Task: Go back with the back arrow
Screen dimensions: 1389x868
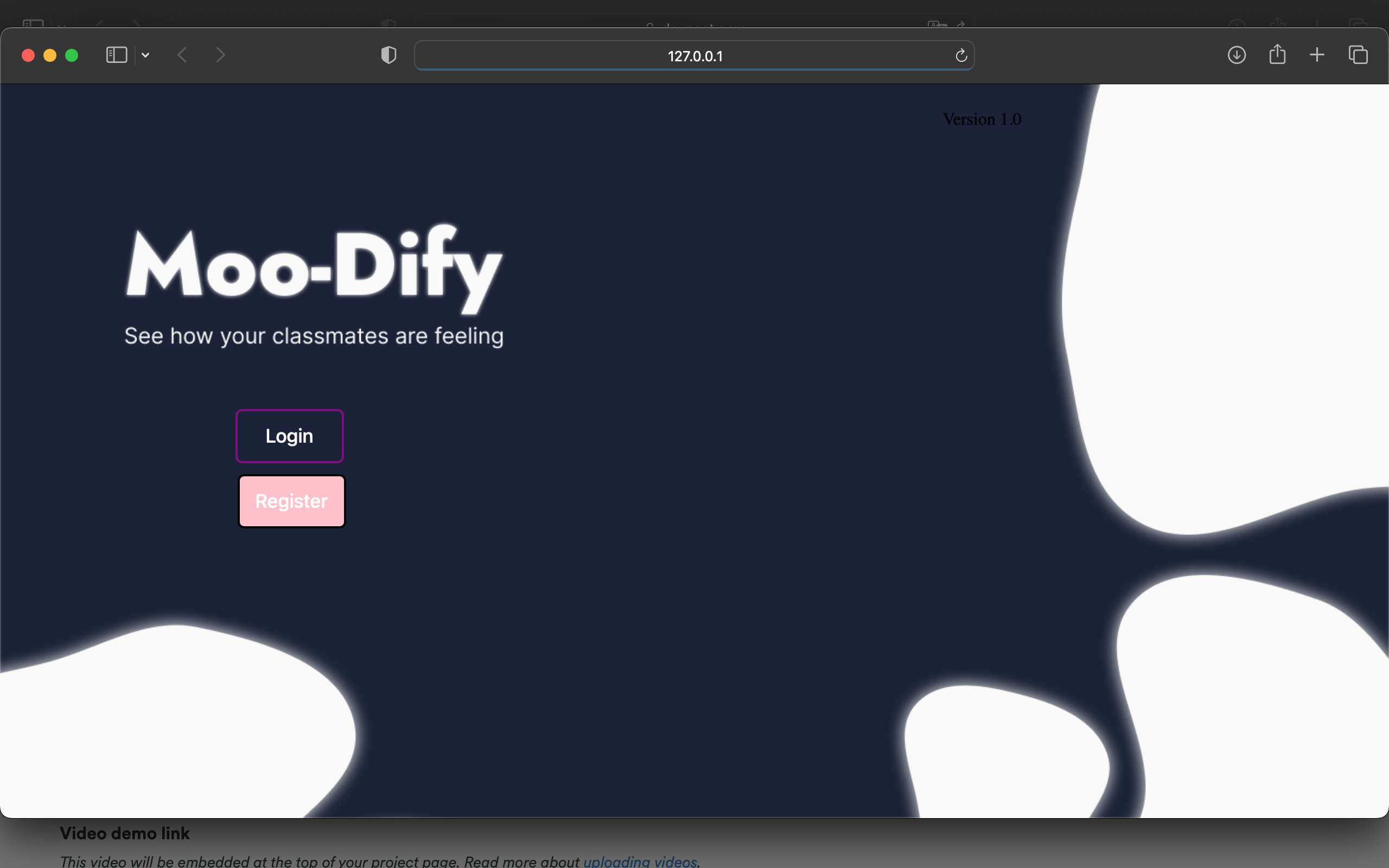Action: [x=182, y=55]
